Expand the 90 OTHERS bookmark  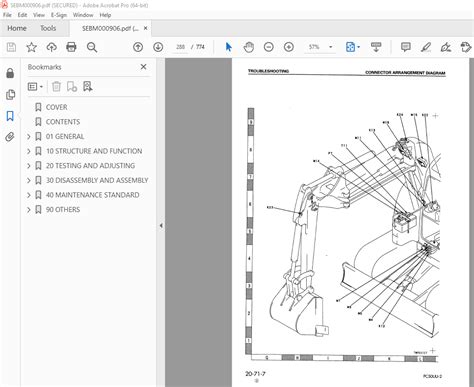click(x=29, y=210)
